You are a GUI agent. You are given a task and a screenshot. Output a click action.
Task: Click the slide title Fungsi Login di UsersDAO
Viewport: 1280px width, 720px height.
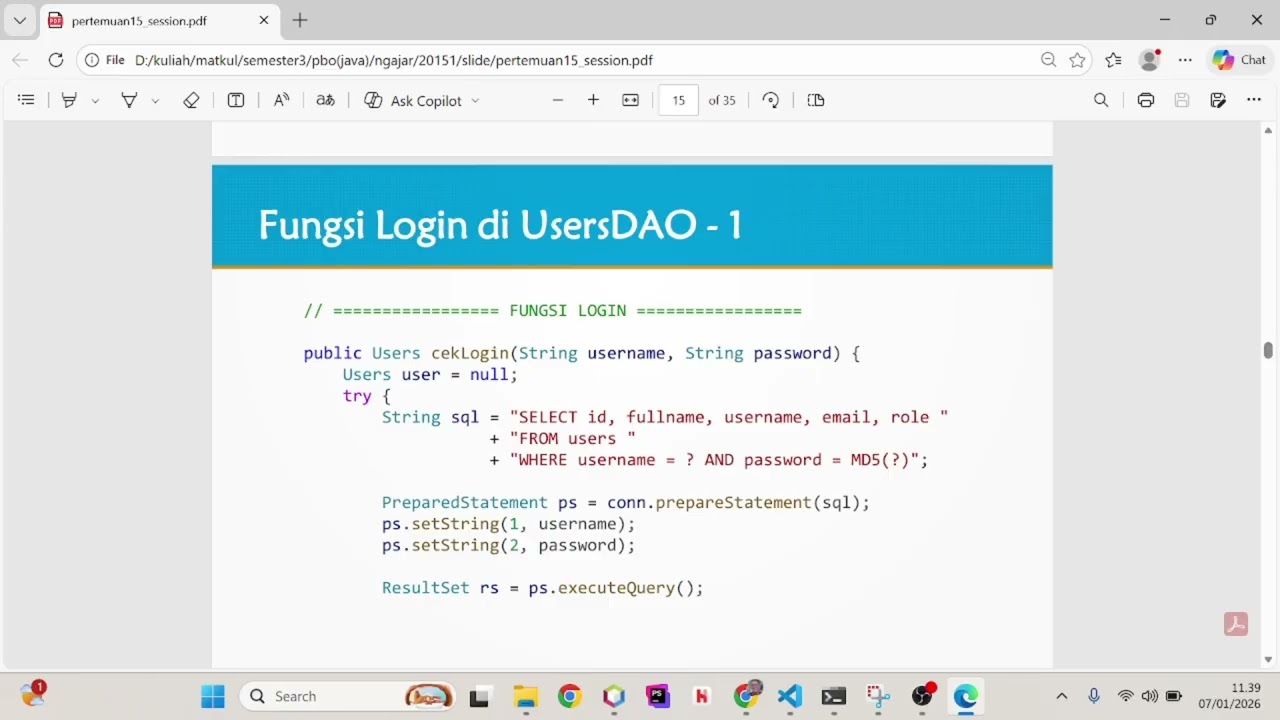500,225
